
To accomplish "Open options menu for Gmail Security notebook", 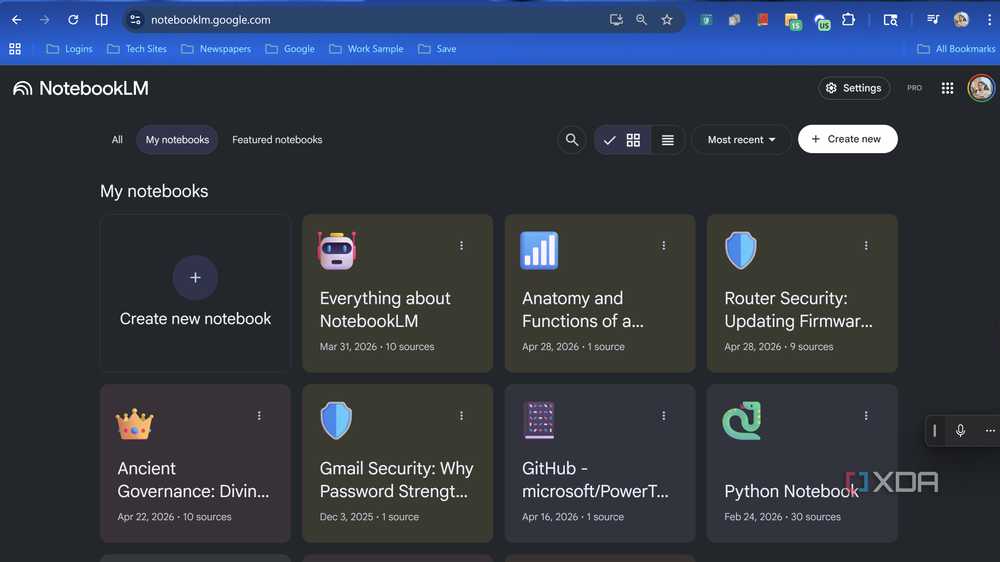I will pos(461,416).
